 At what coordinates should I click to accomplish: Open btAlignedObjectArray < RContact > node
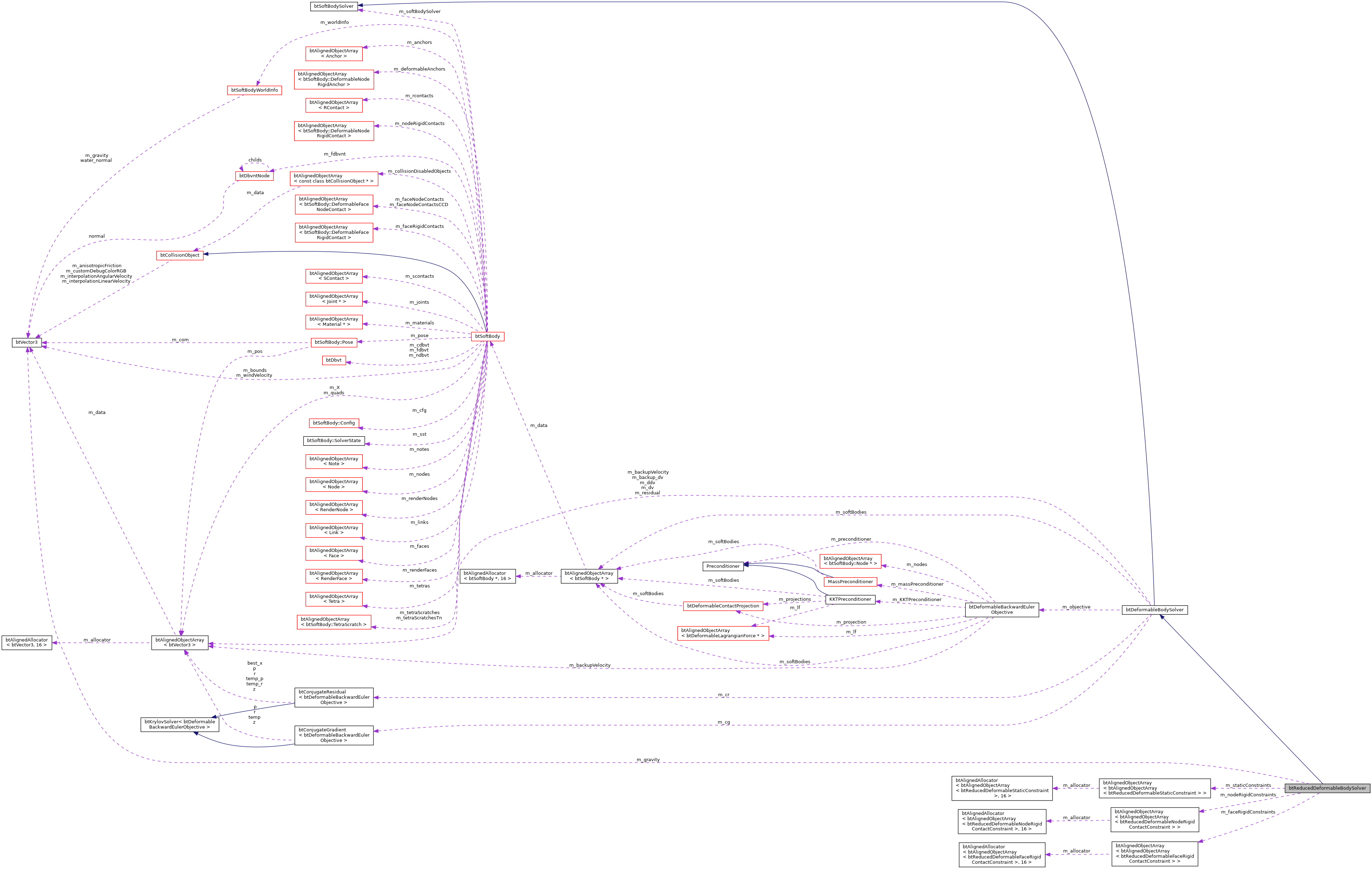point(334,105)
